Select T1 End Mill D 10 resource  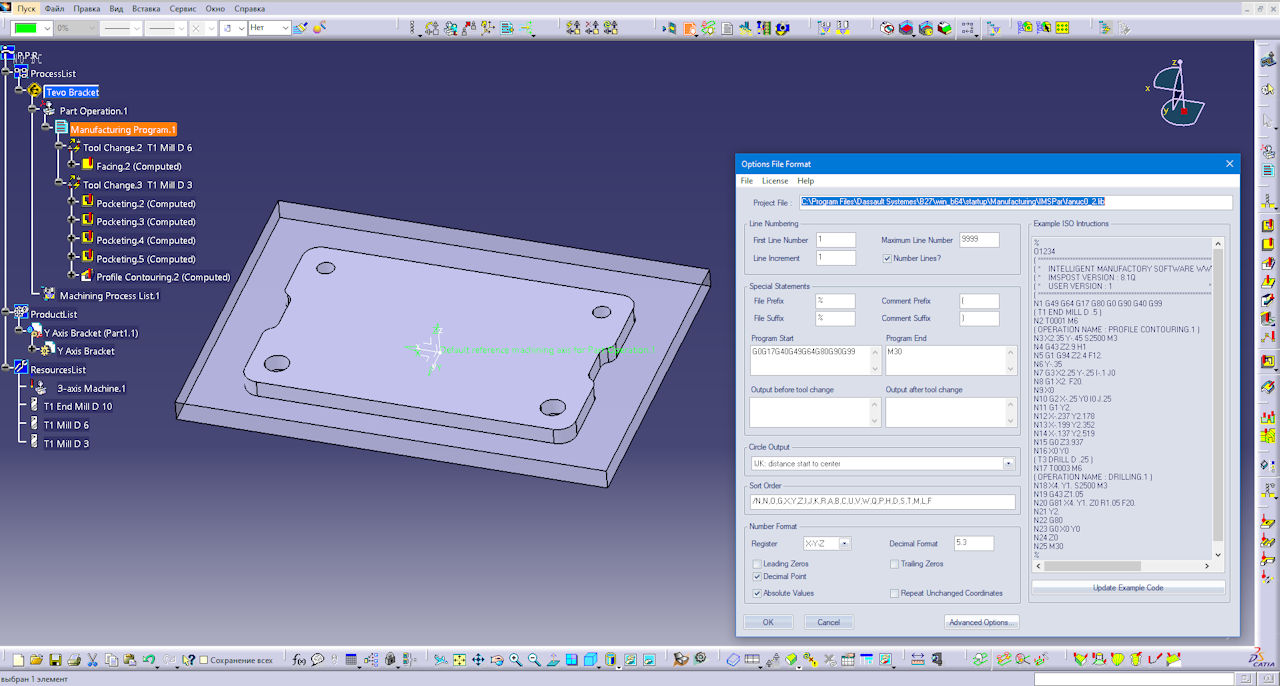tap(77, 407)
